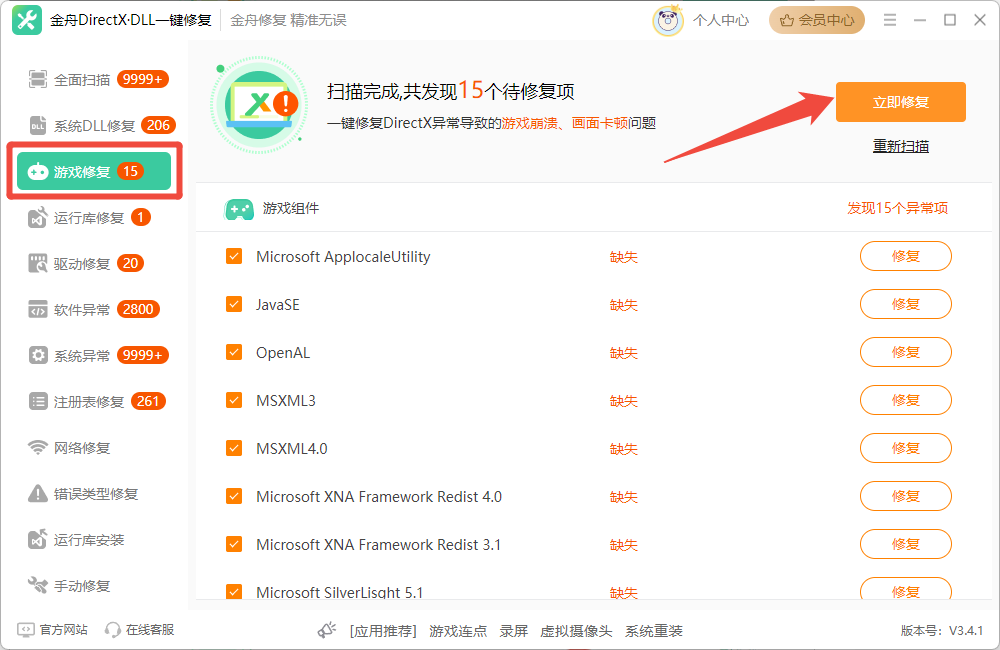
Task: Click the system anomaly gear icon
Action: (38, 355)
